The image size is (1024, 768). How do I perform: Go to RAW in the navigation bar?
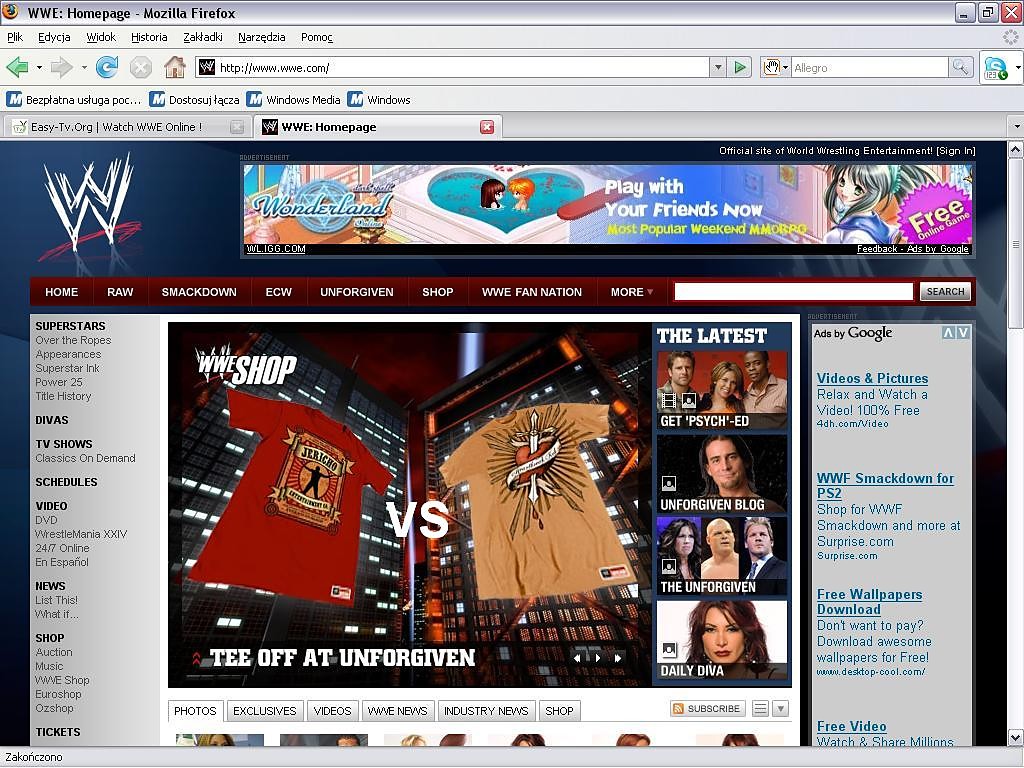point(120,292)
